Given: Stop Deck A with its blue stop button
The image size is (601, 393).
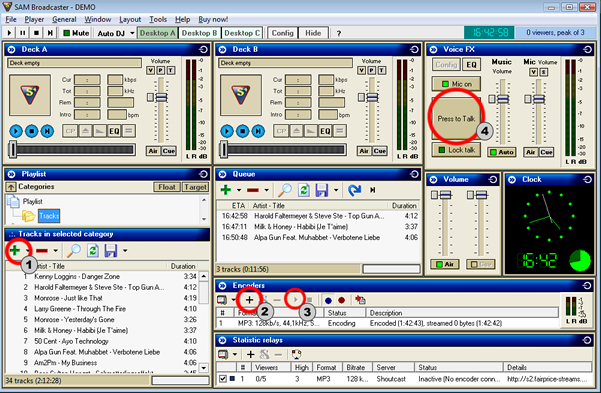Looking at the screenshot, I should [x=31, y=131].
